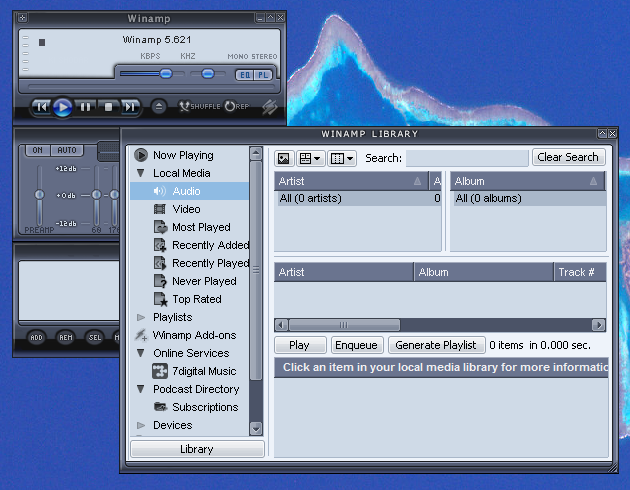Screen dimensions: 630x490
Task: Open files with the Eject button
Action: pyautogui.click(x=159, y=107)
